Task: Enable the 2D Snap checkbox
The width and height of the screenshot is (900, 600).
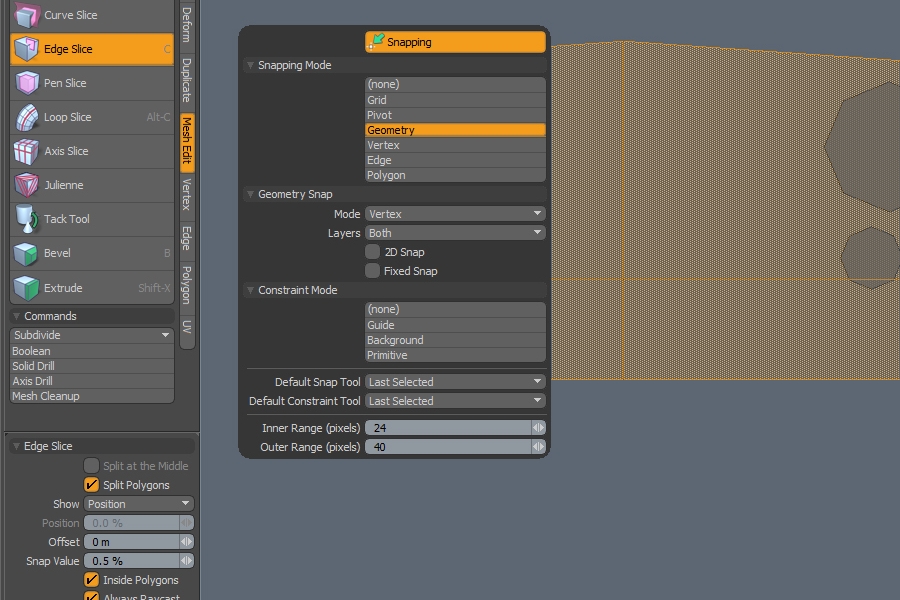Action: pos(373,251)
